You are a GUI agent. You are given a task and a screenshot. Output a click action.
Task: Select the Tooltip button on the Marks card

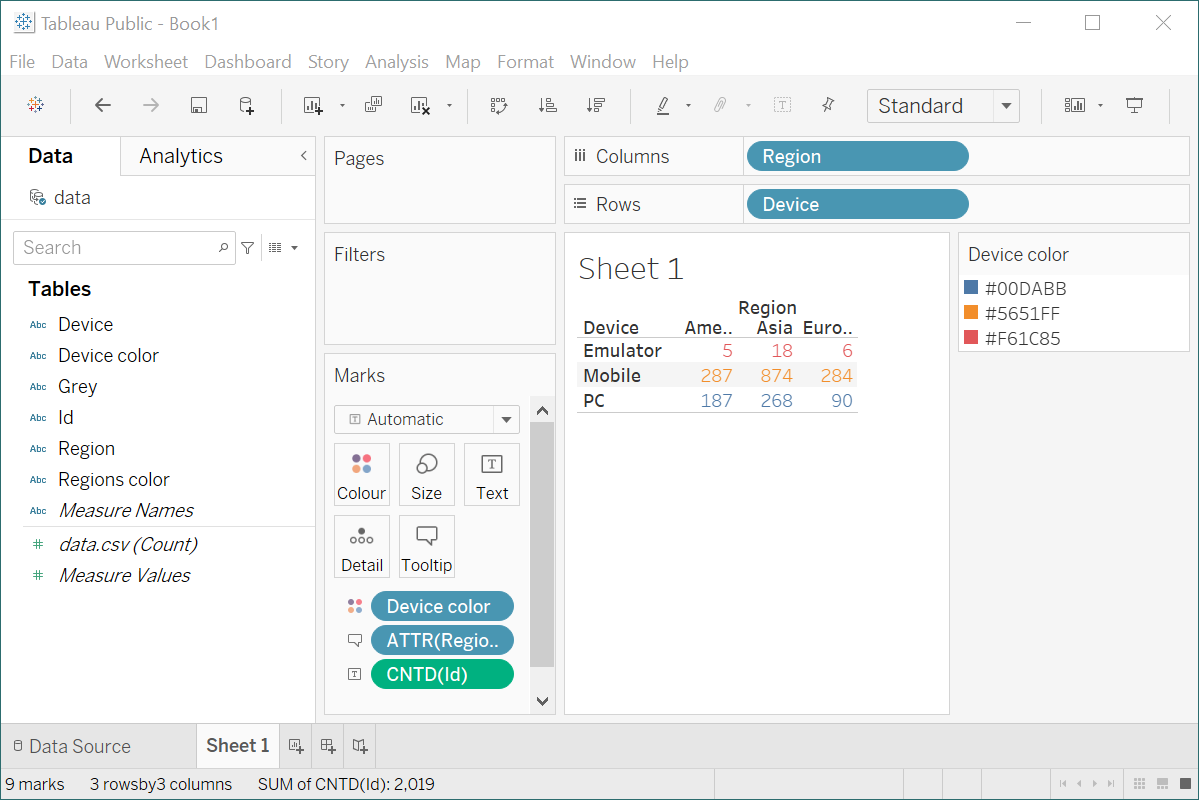[426, 546]
